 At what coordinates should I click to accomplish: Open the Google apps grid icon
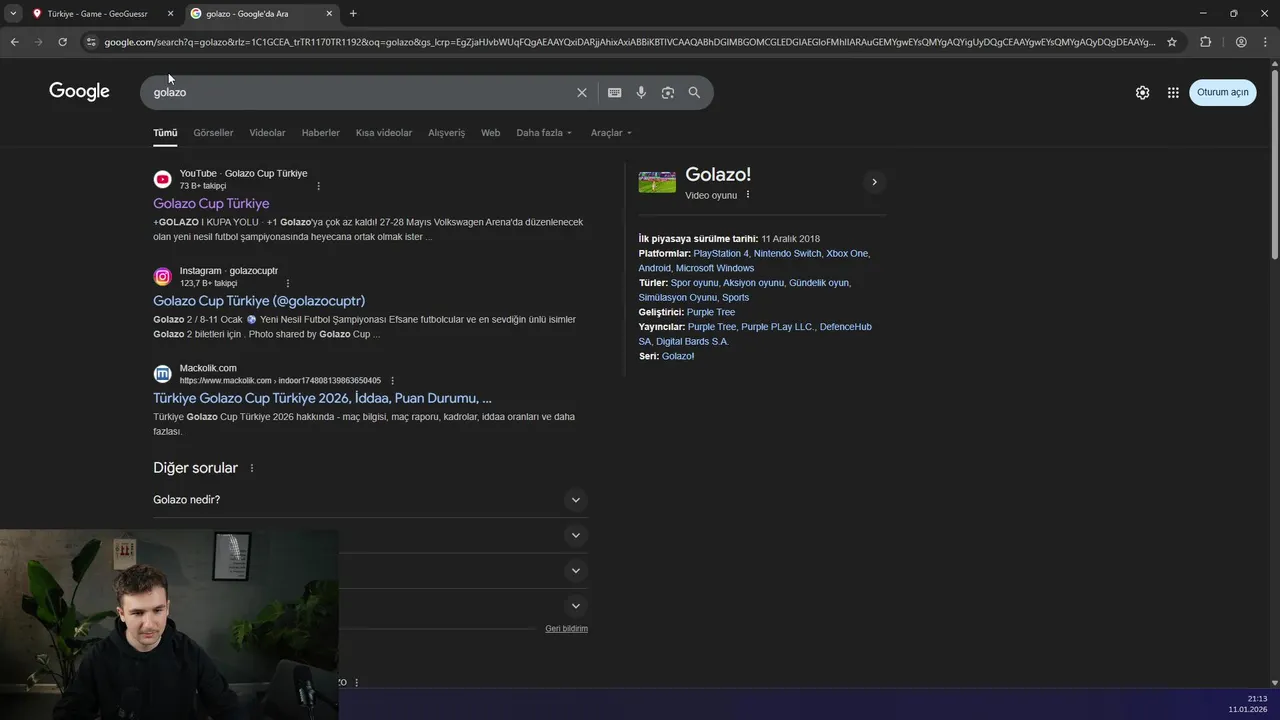(1173, 92)
